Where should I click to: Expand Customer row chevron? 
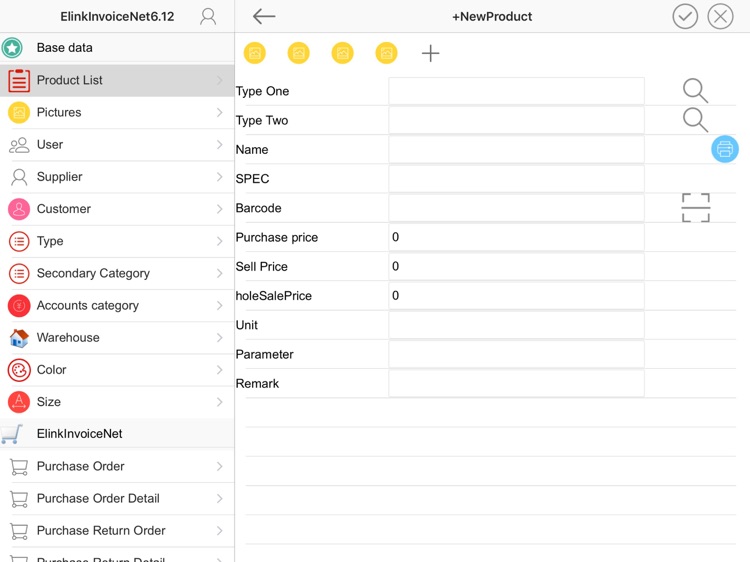(220, 209)
